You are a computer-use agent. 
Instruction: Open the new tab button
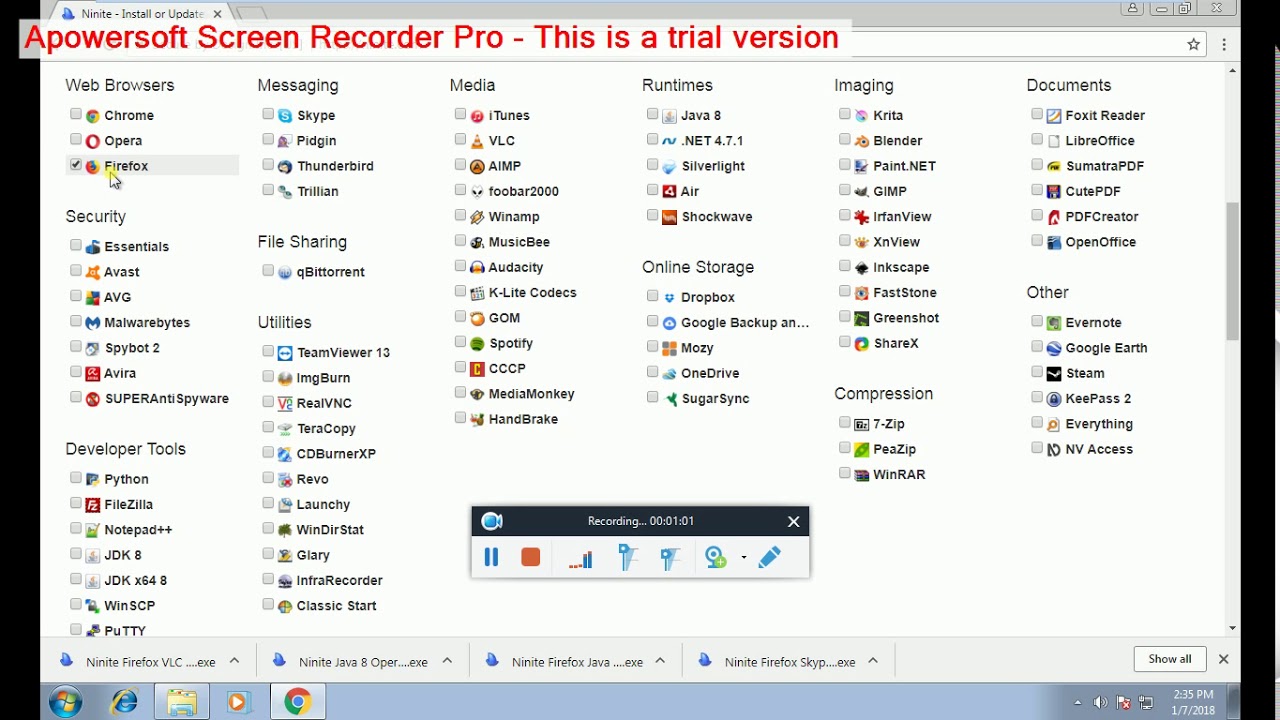pyautogui.click(x=252, y=14)
